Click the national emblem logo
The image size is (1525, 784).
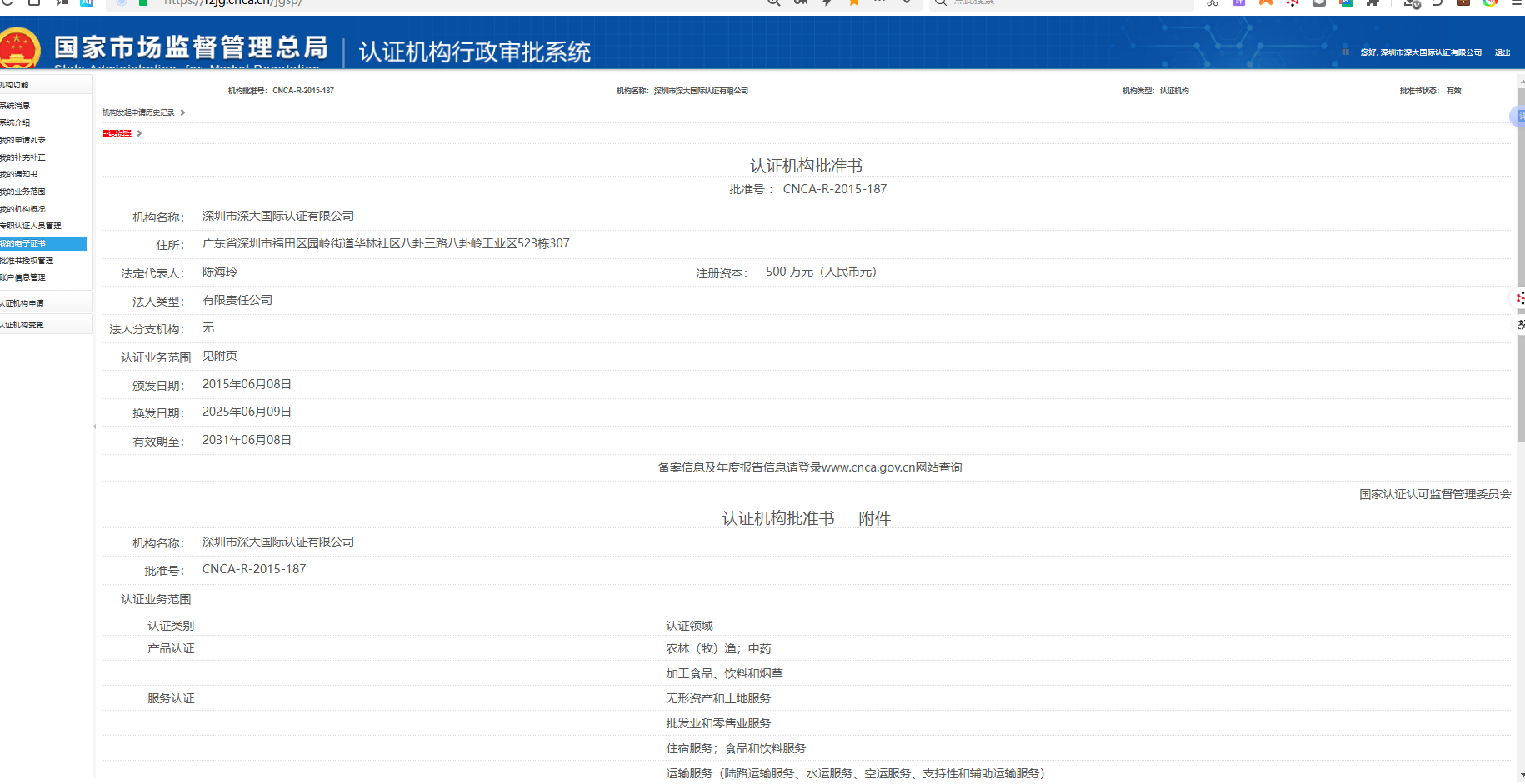(x=19, y=47)
